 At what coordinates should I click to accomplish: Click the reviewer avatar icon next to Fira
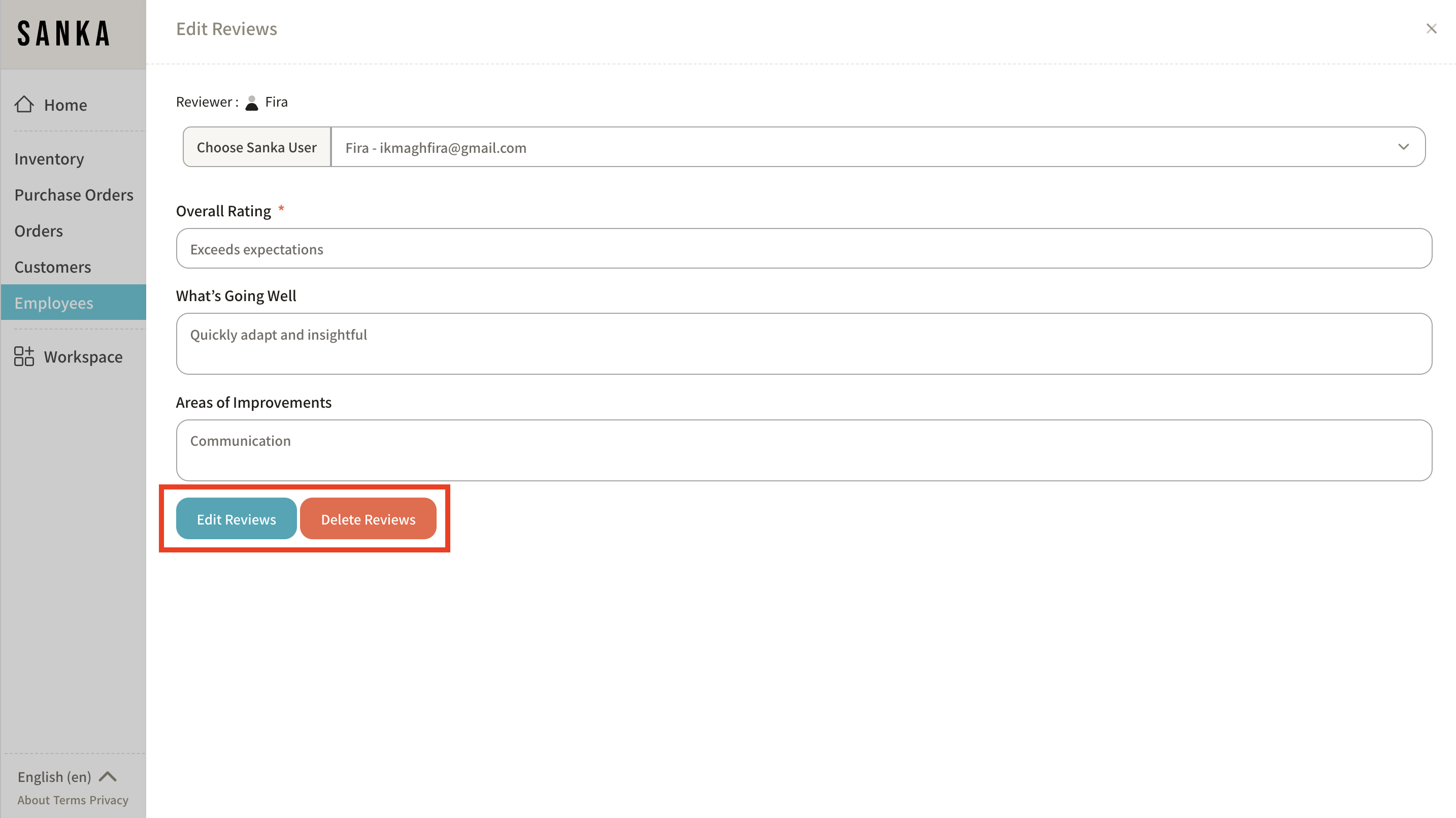point(251,103)
